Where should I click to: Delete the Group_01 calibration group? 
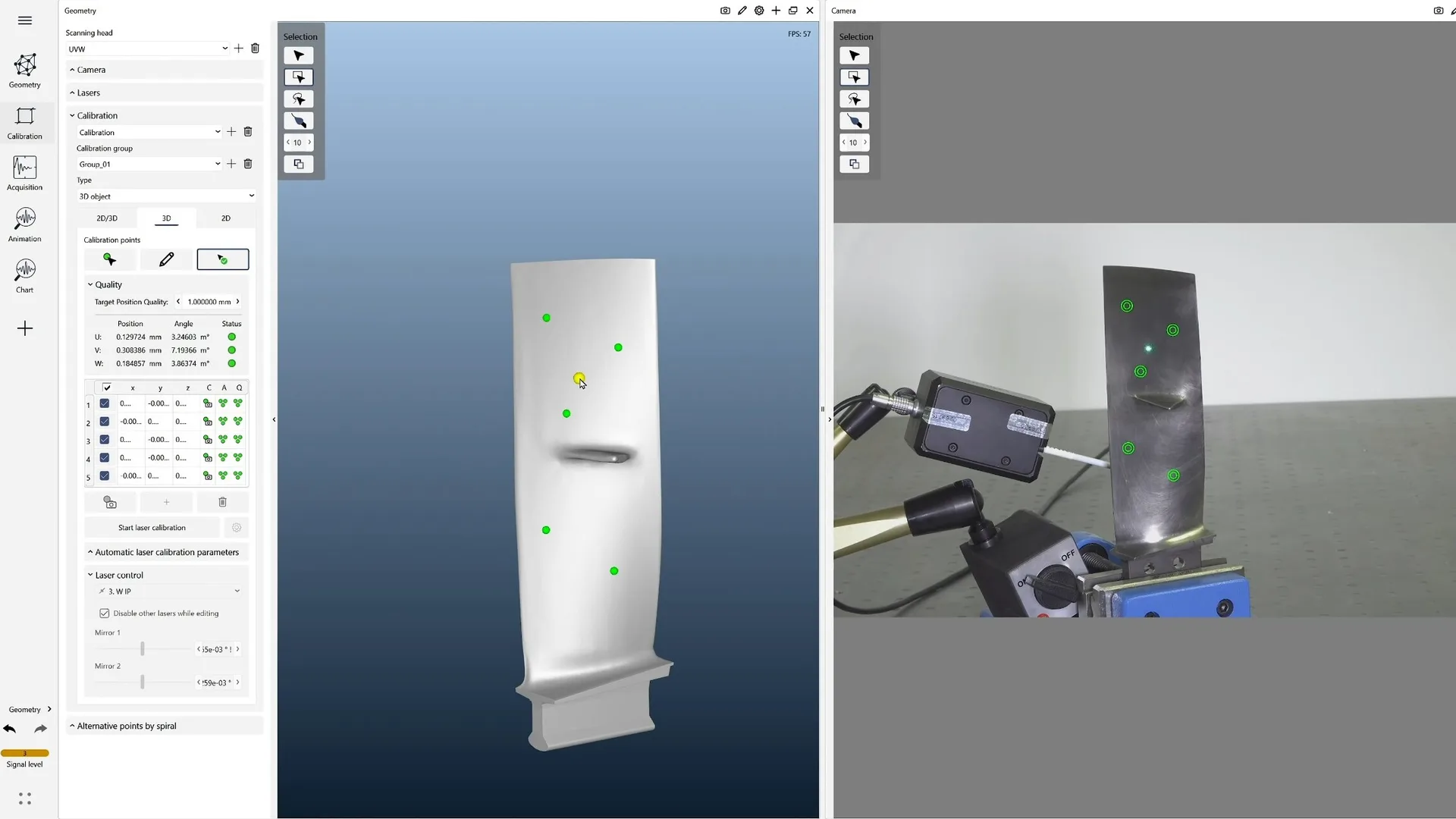(x=248, y=164)
